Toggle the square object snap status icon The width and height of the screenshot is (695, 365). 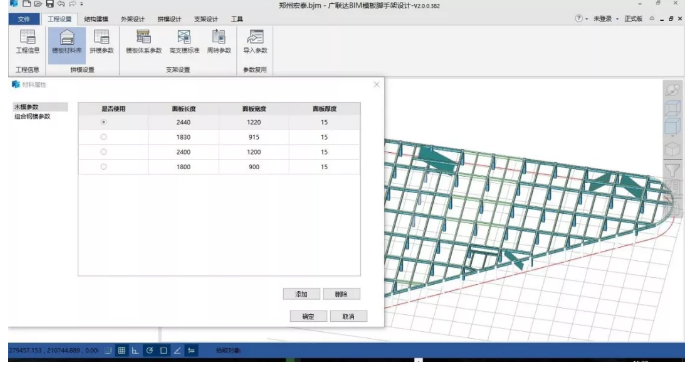pyautogui.click(x=164, y=350)
